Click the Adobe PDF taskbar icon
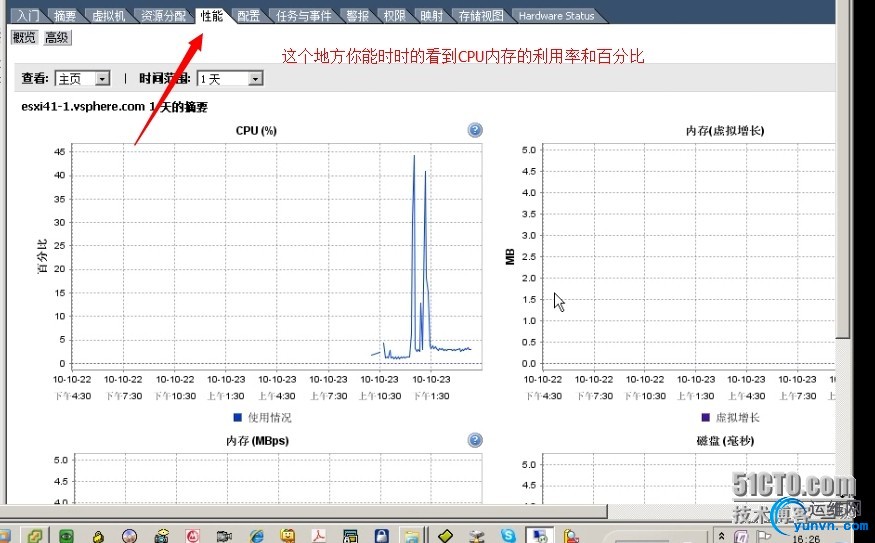Image resolution: width=875 pixels, height=543 pixels. coord(319,536)
